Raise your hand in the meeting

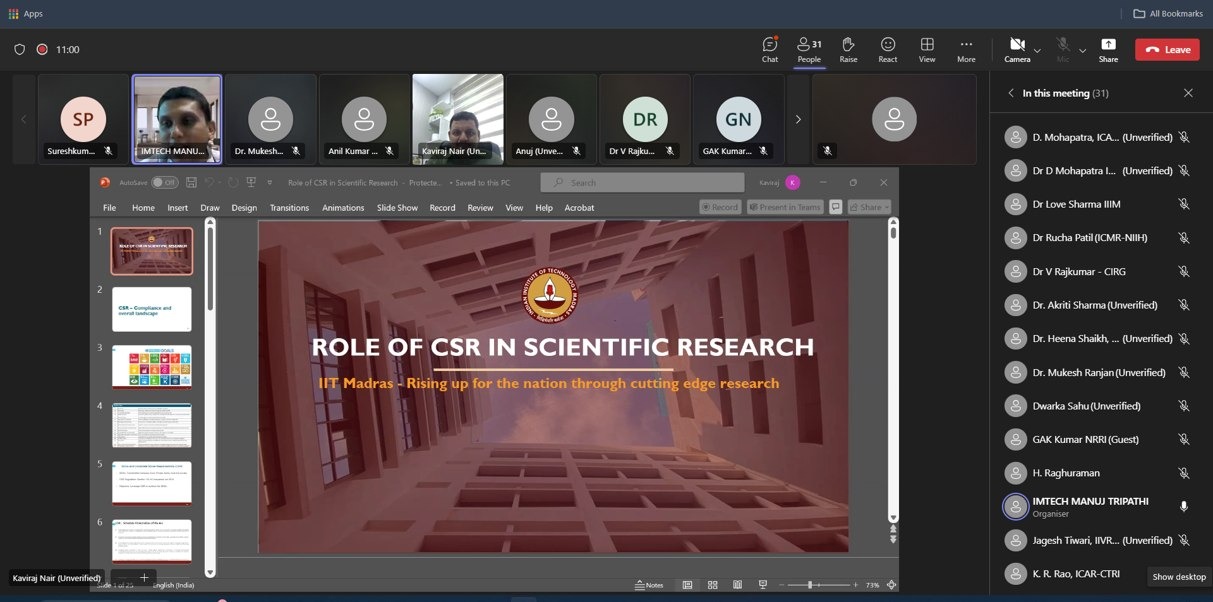[848, 49]
